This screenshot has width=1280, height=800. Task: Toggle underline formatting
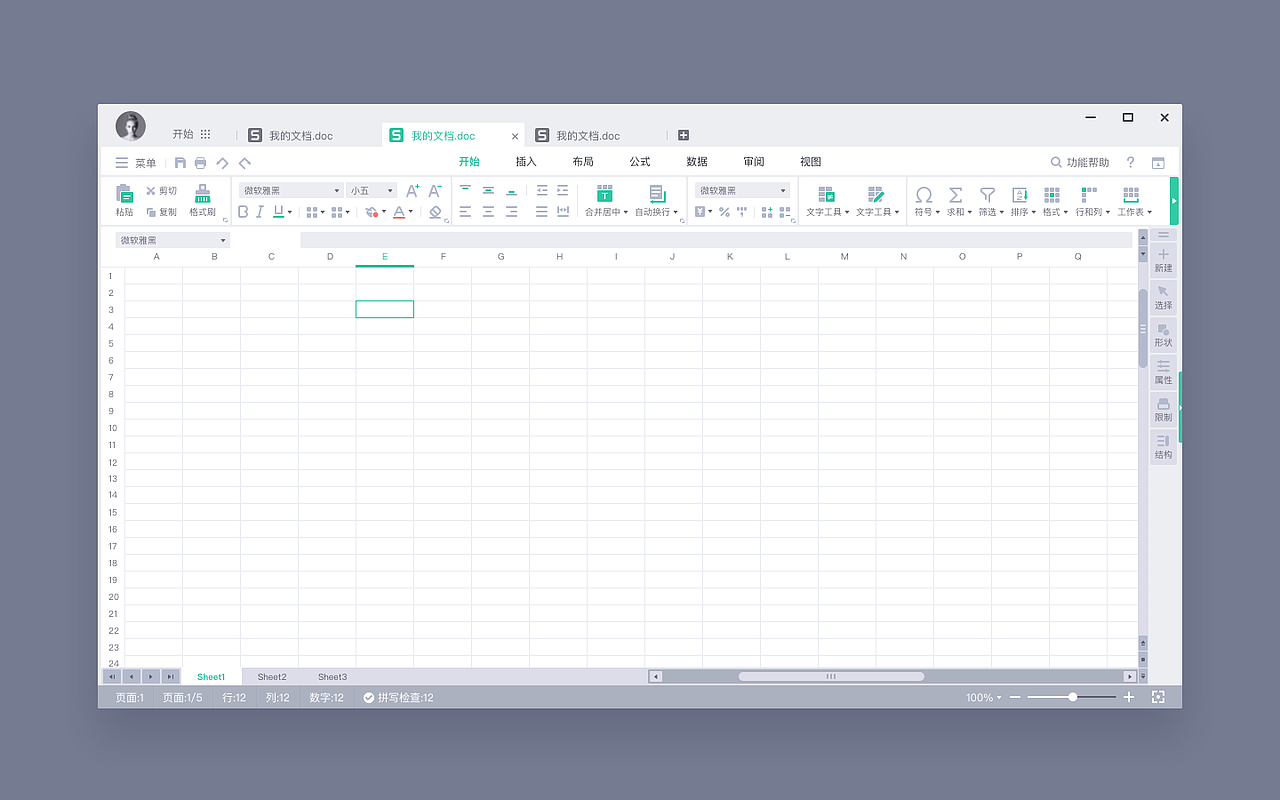278,212
